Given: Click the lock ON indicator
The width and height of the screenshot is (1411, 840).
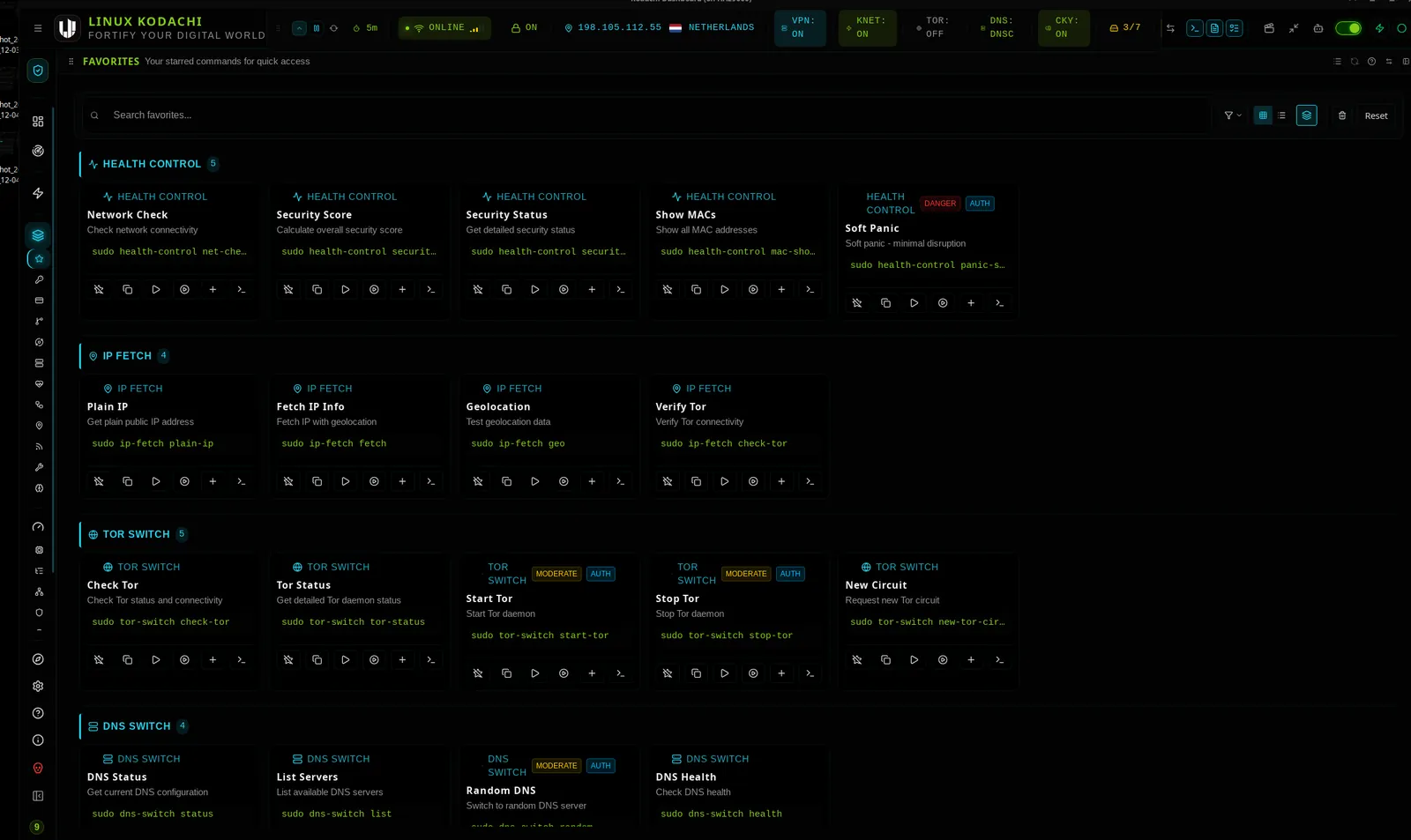Looking at the screenshot, I should [524, 28].
